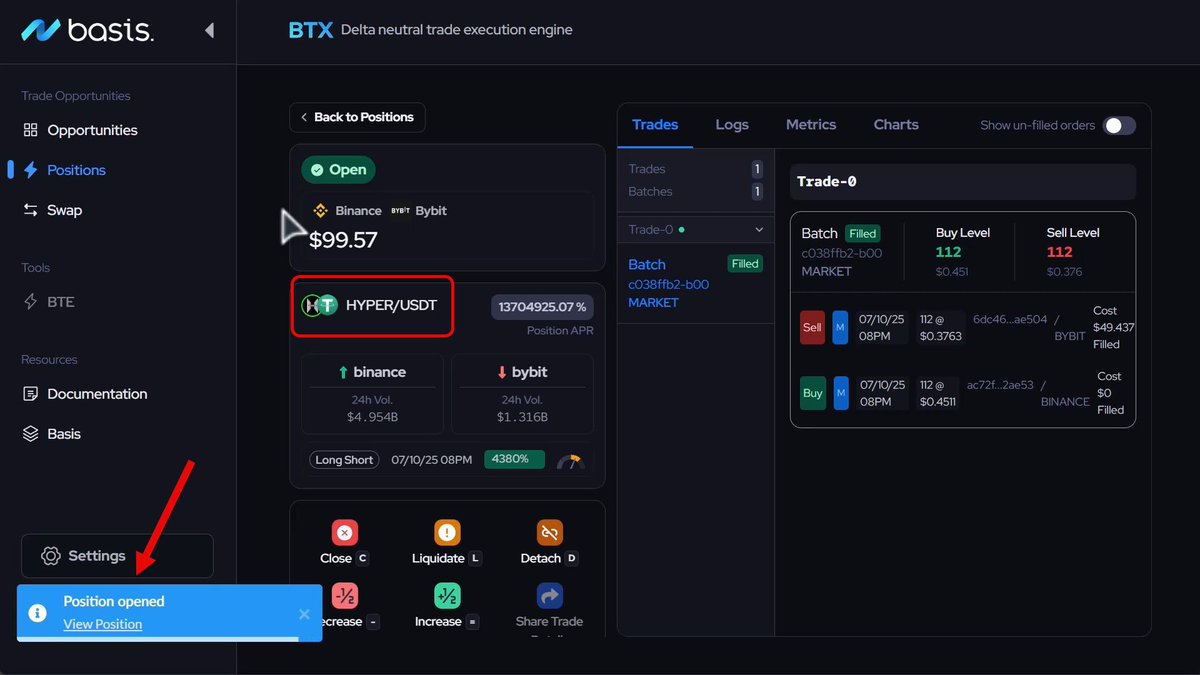Click the Sell Level 112 value

(x=1060, y=252)
